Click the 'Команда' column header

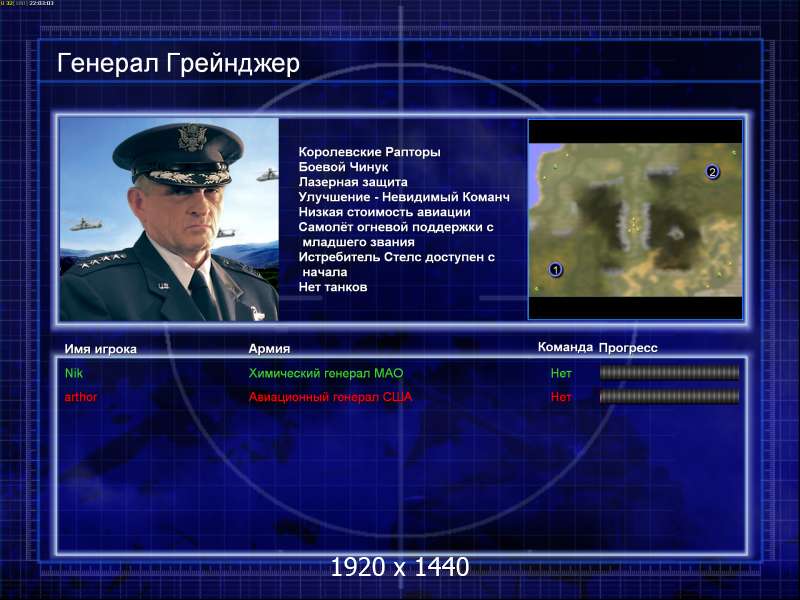coord(565,347)
